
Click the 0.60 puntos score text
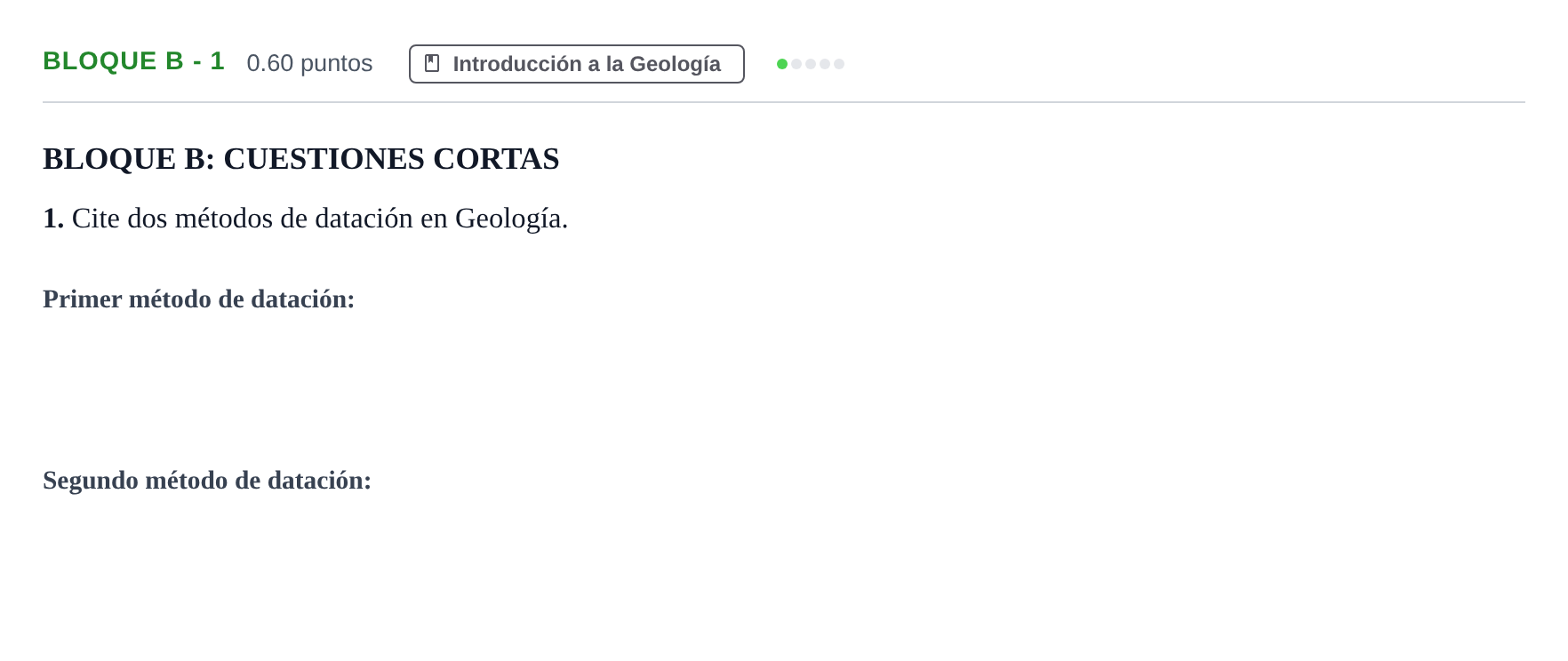tap(309, 63)
